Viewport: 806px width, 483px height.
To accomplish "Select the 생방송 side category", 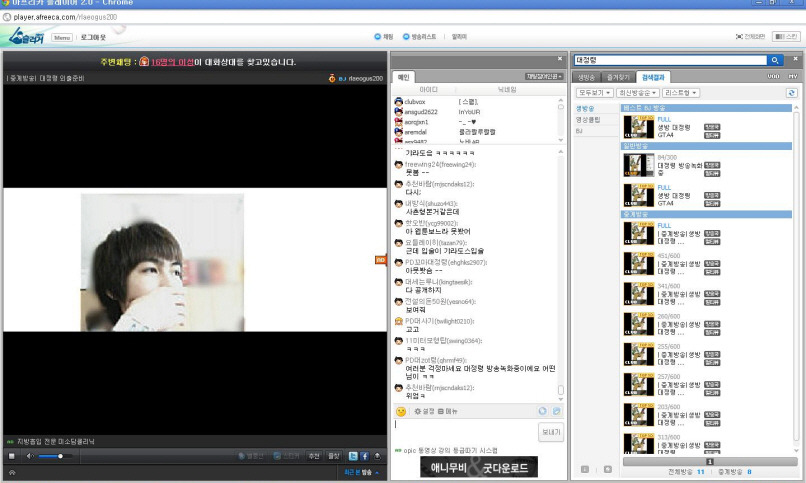I will coord(585,109).
